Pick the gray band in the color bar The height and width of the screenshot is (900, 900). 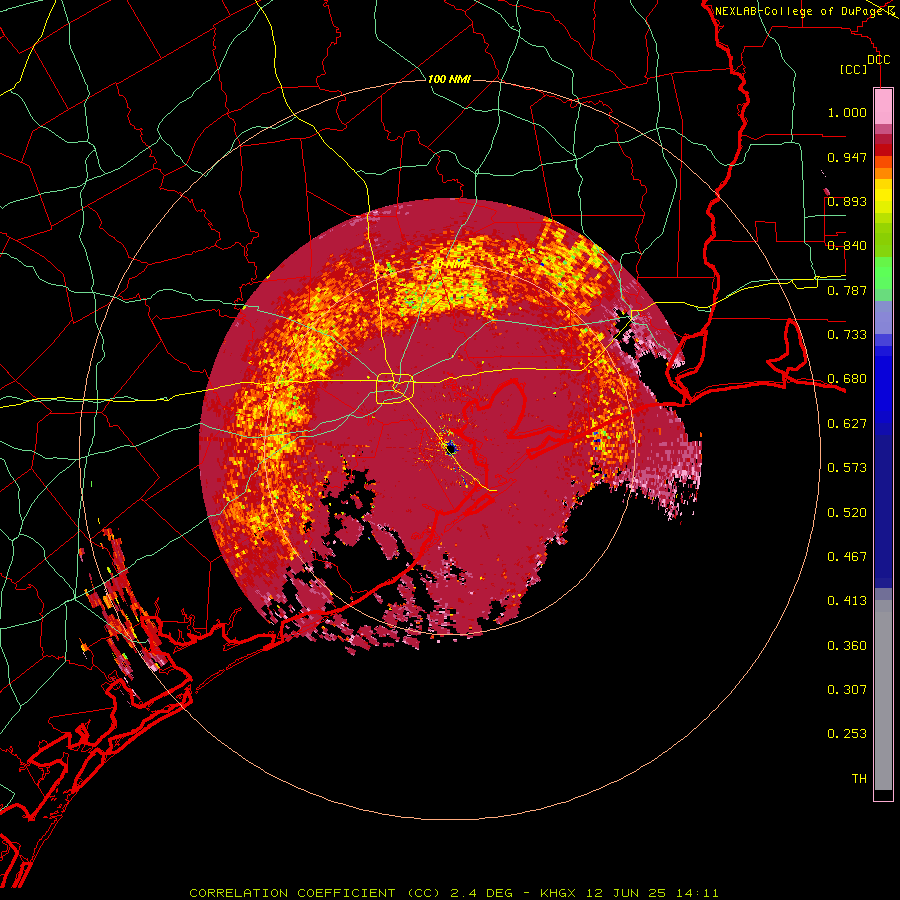[x=883, y=695]
